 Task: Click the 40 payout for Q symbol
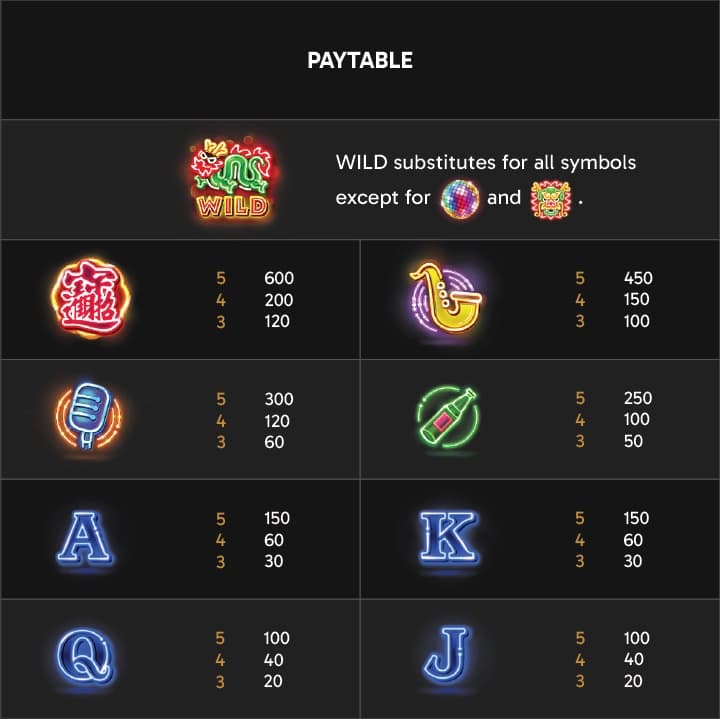tap(273, 660)
